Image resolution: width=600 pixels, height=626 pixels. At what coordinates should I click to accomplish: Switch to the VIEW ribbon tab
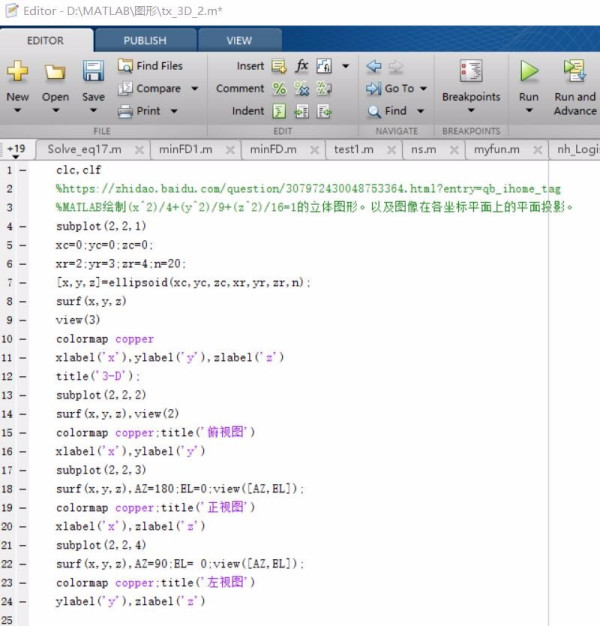click(239, 40)
